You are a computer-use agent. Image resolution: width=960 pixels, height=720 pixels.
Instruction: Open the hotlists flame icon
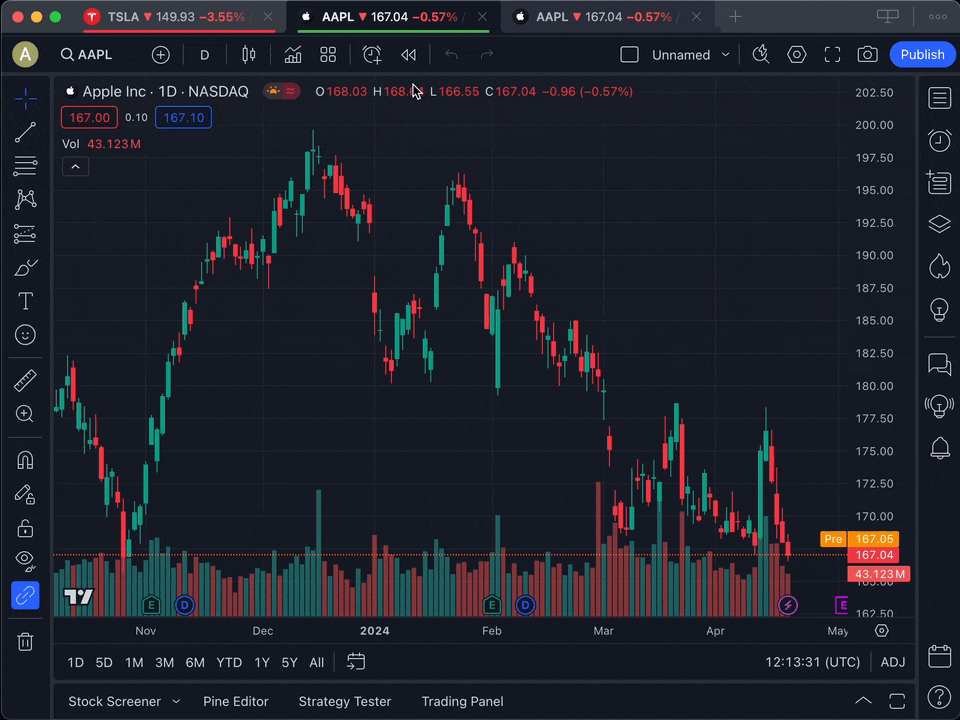tap(939, 266)
